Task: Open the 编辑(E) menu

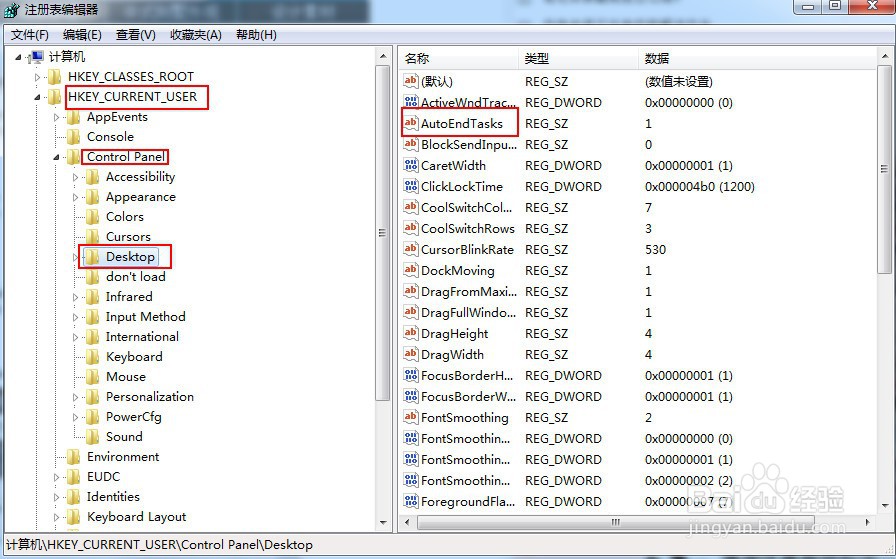Action: tap(82, 35)
